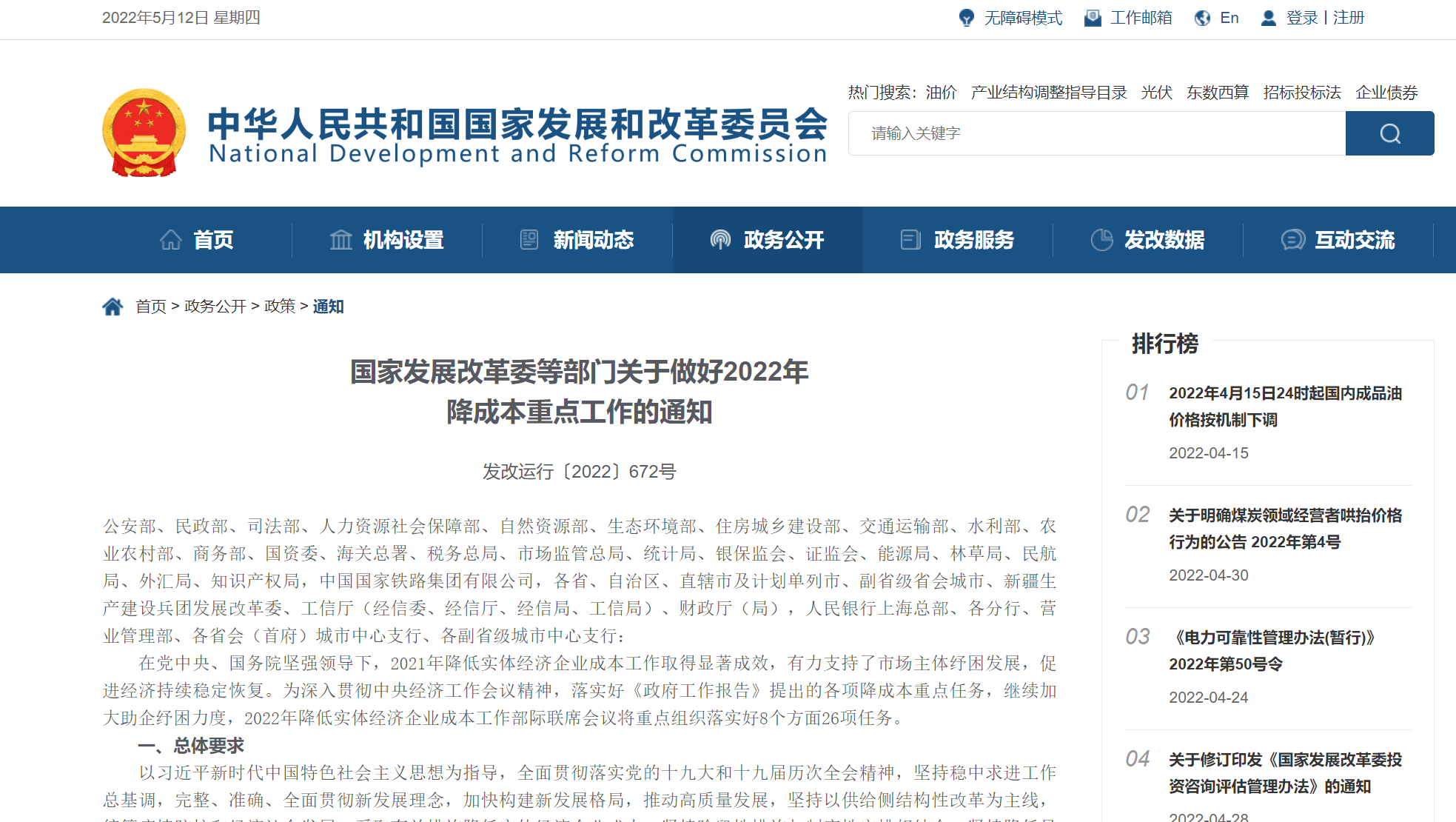The width and height of the screenshot is (1456, 822).
Task: Click the user icon beside 登录
Action: 1268,18
